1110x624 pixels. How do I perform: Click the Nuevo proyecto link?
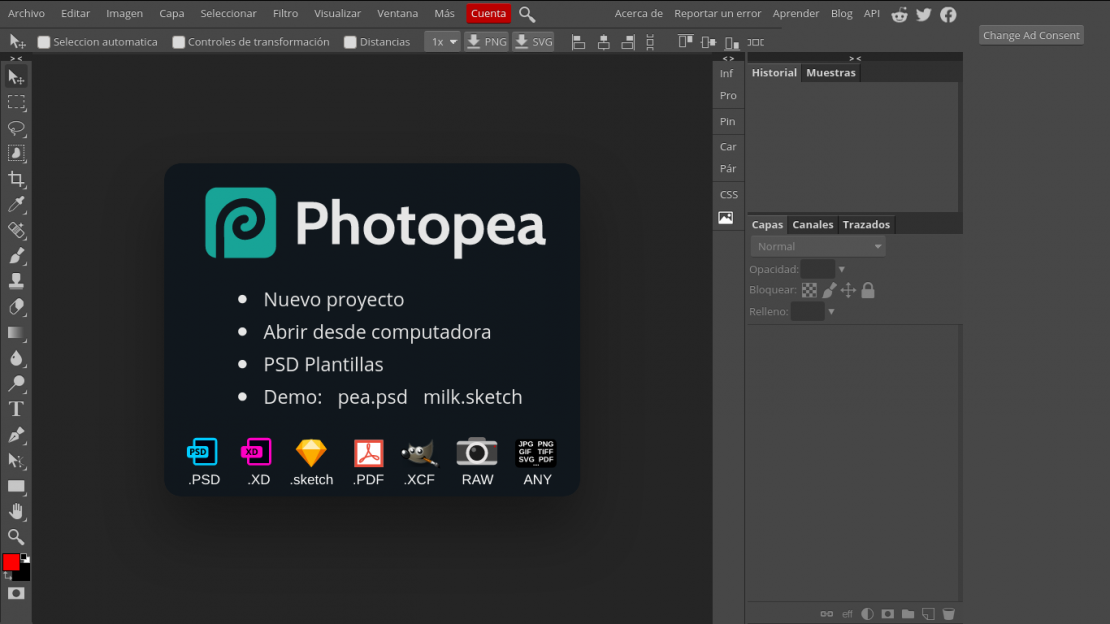333,299
